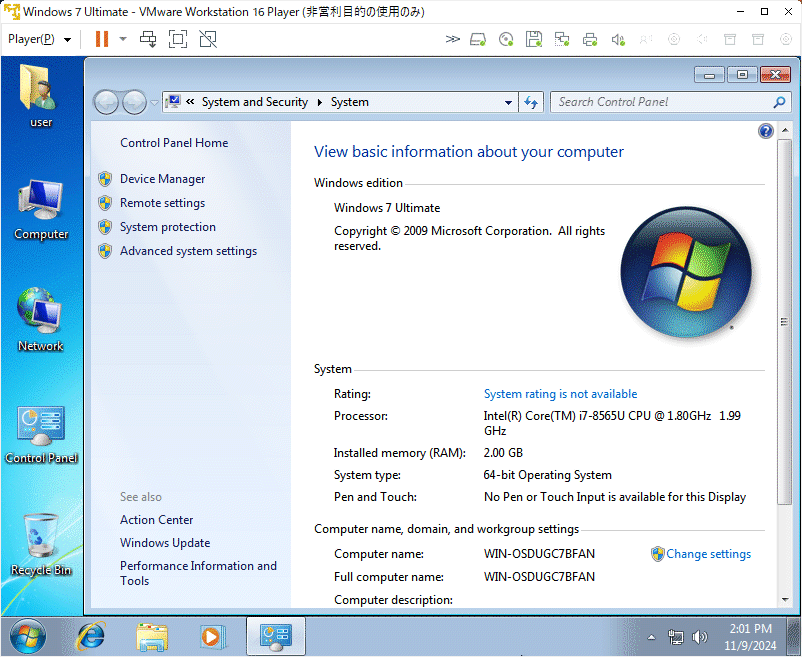The image size is (802, 657).
Task: Click the Change settings link
Action: click(x=708, y=553)
